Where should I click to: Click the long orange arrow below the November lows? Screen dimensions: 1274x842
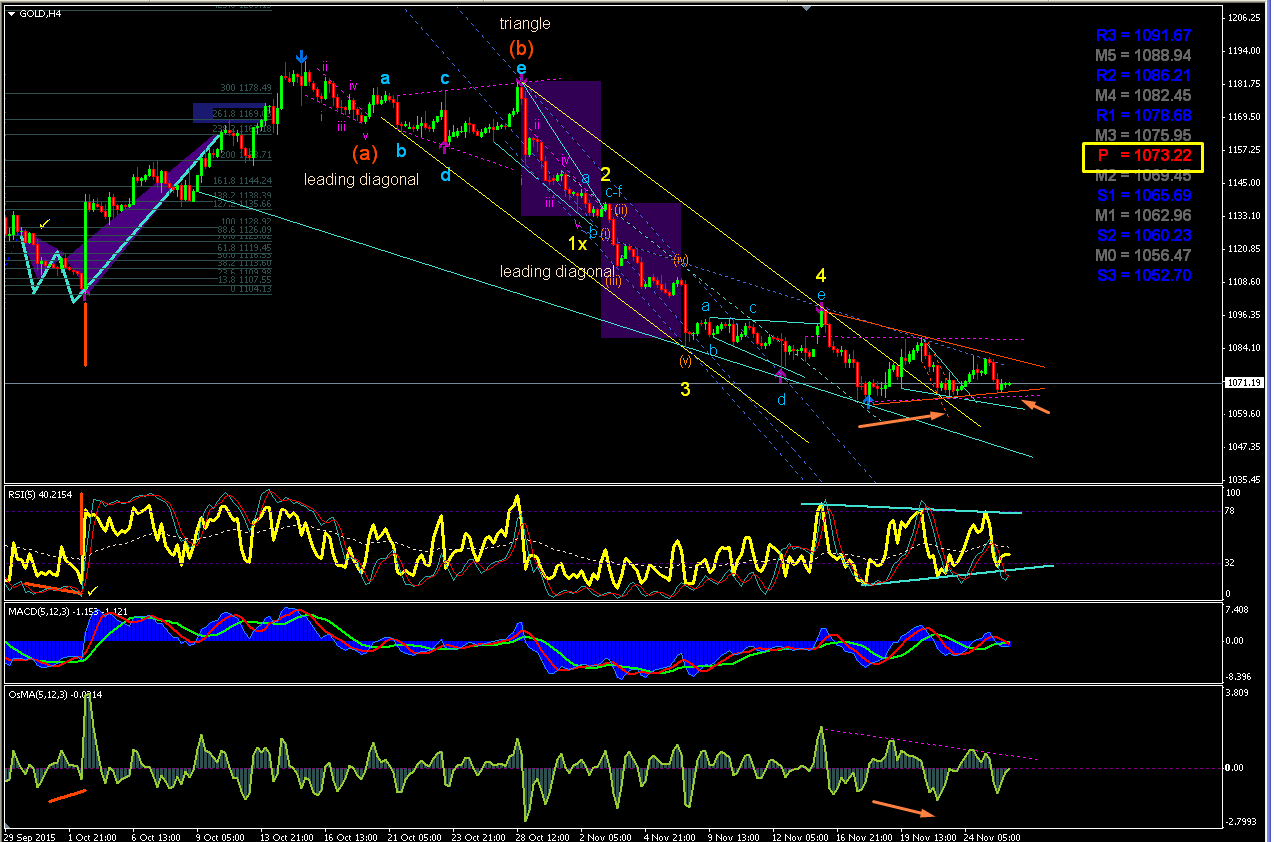(900, 417)
